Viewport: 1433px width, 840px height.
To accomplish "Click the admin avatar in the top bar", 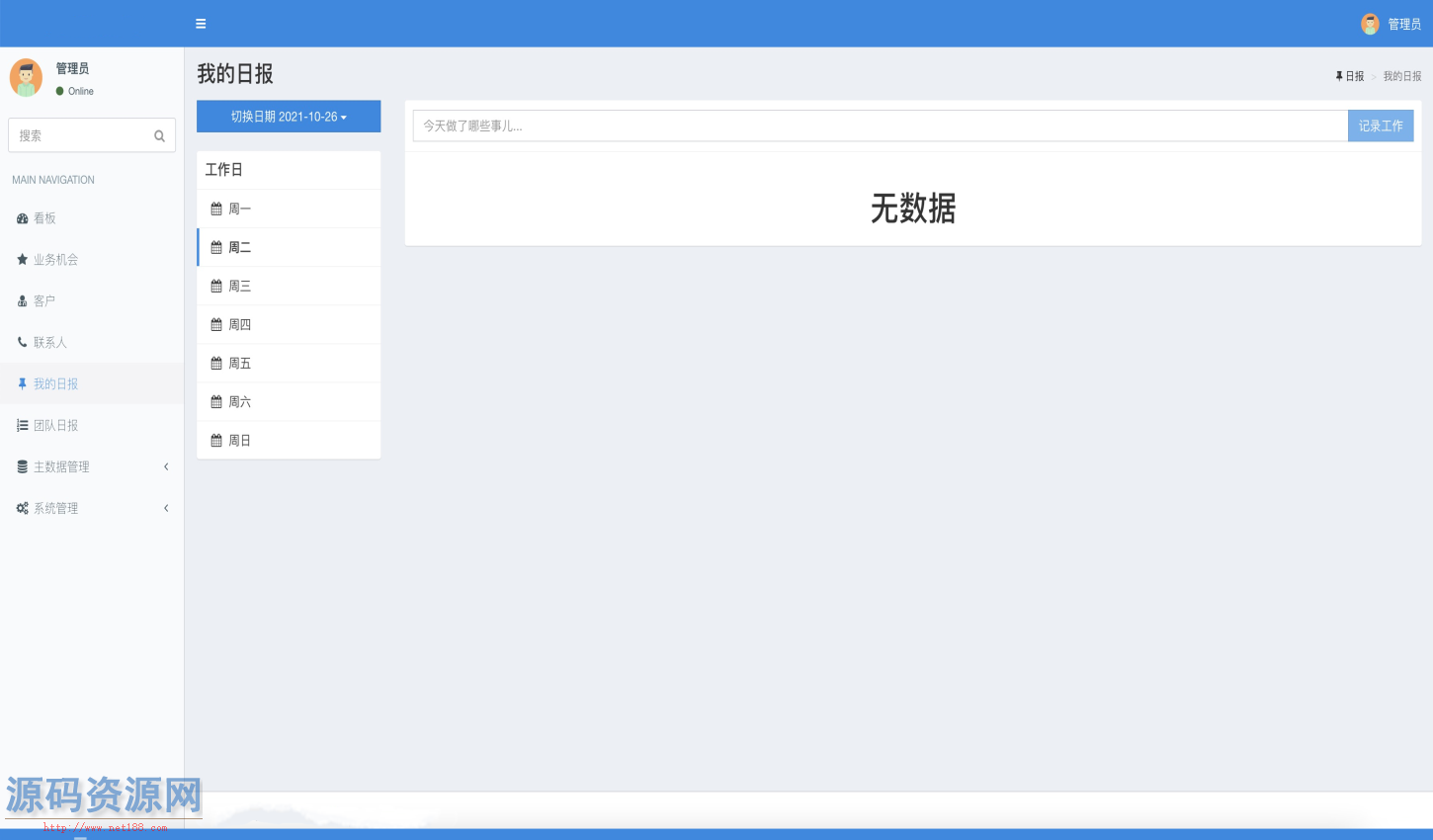I will pyautogui.click(x=1370, y=24).
